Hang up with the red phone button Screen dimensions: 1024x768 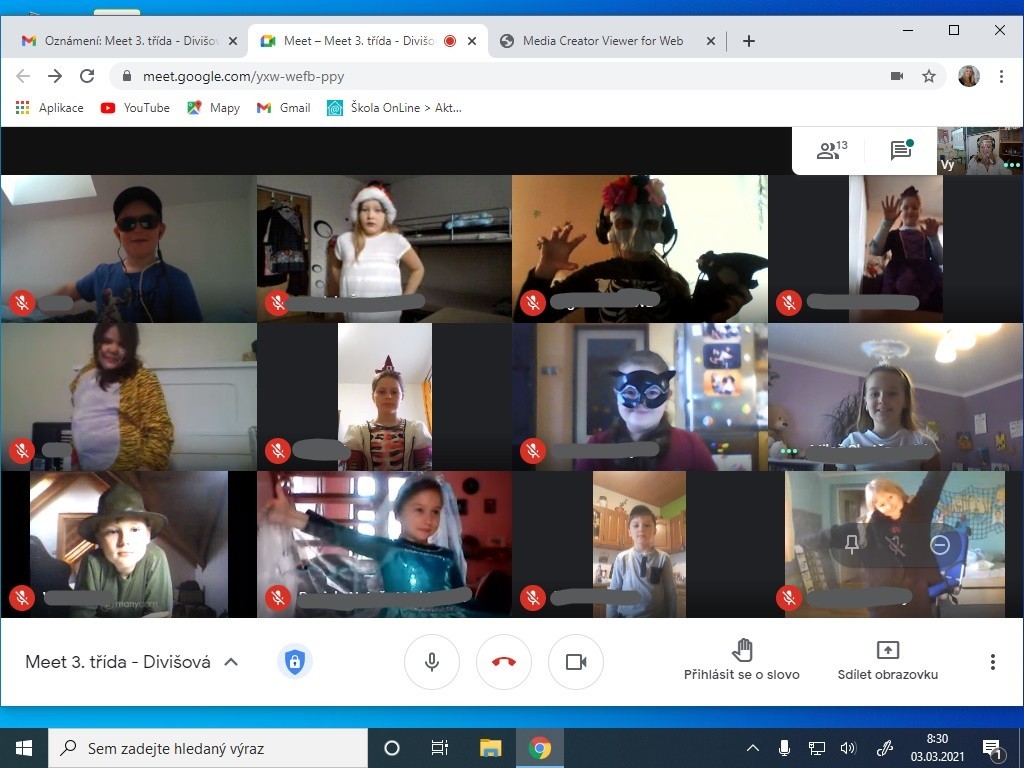[x=504, y=662]
